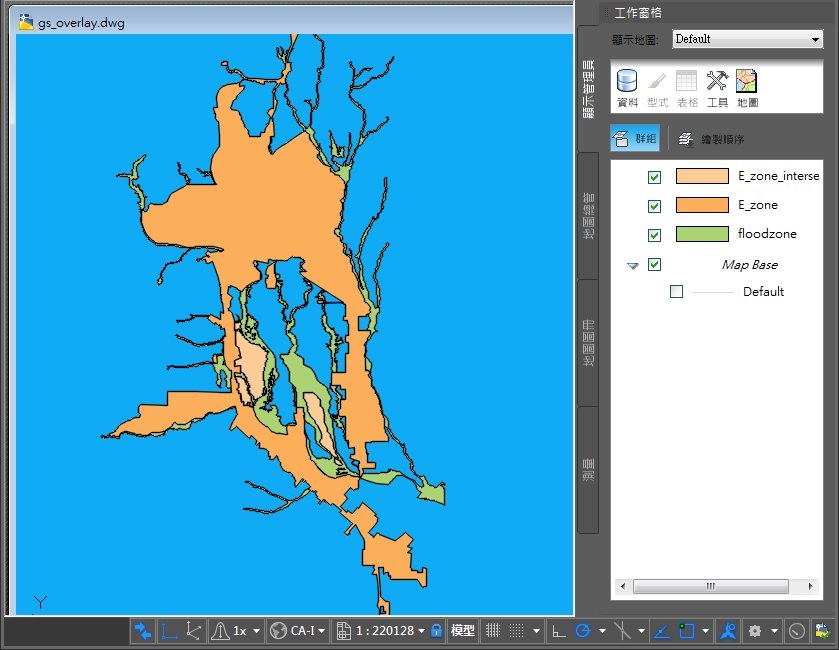Uncheck the E_zone layer checkbox
This screenshot has width=839, height=650.
point(654,206)
